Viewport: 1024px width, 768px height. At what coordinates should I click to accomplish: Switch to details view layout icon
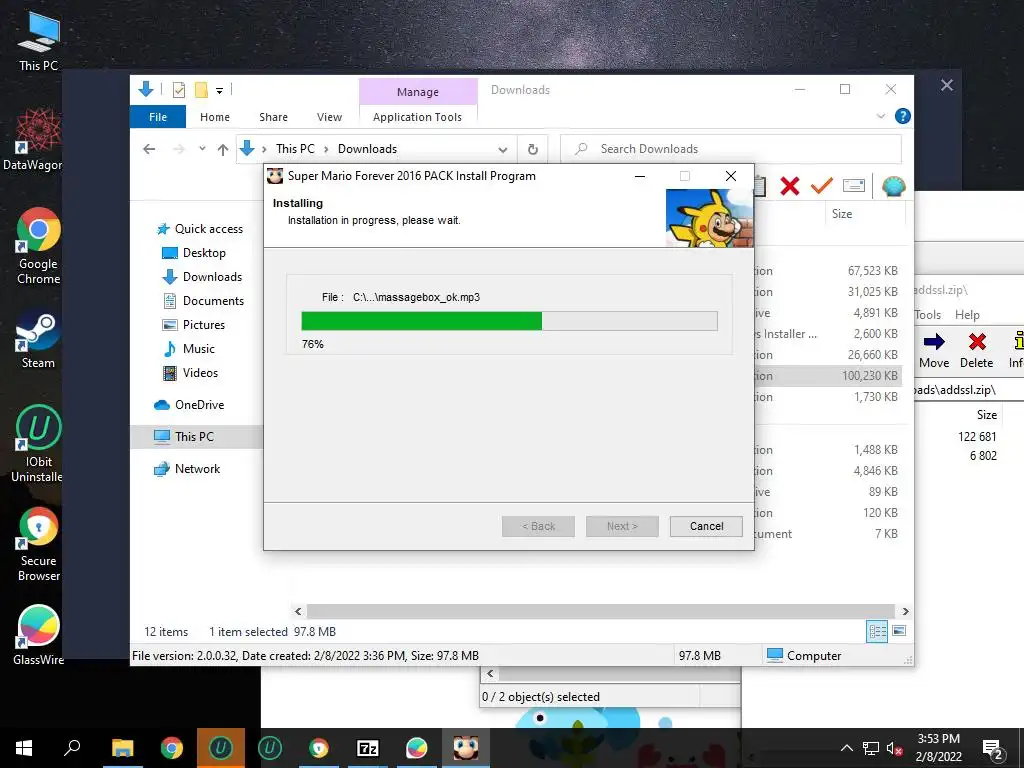pyautogui.click(x=877, y=631)
